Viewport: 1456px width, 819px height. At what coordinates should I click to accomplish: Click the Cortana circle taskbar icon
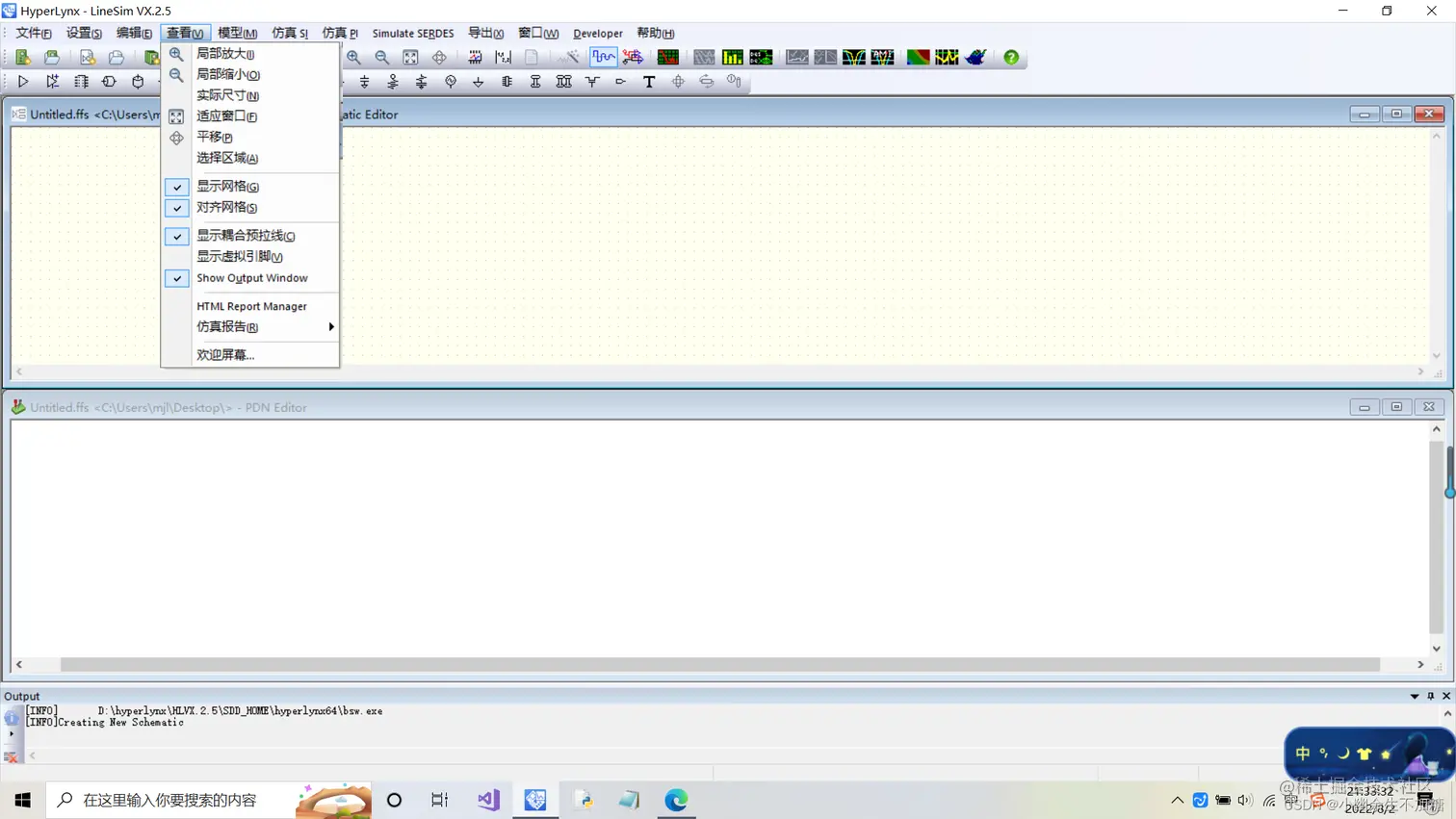394,800
